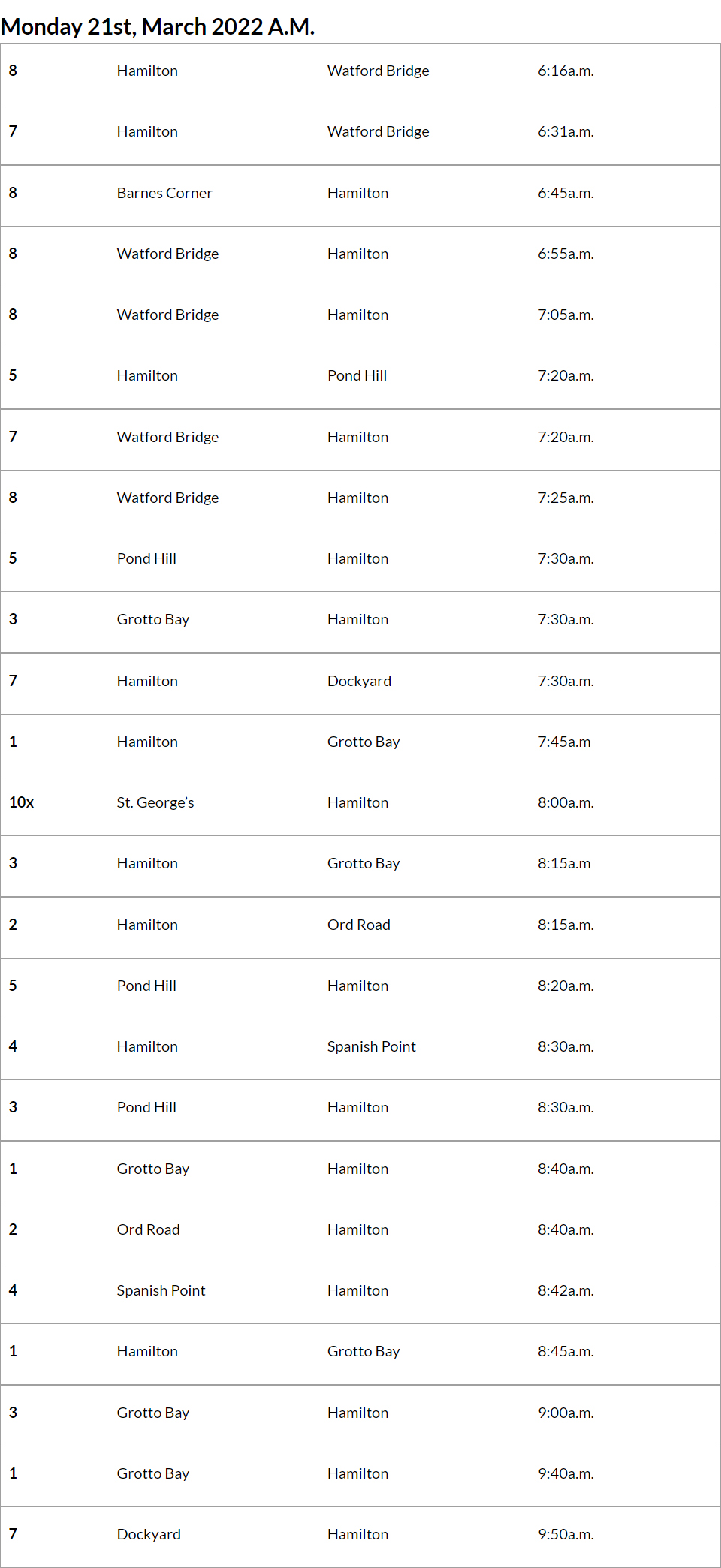Viewport: 721px width, 1568px height.
Task: Click the Monday 21st, March 2022 A.M. heading
Action: coord(158,26)
